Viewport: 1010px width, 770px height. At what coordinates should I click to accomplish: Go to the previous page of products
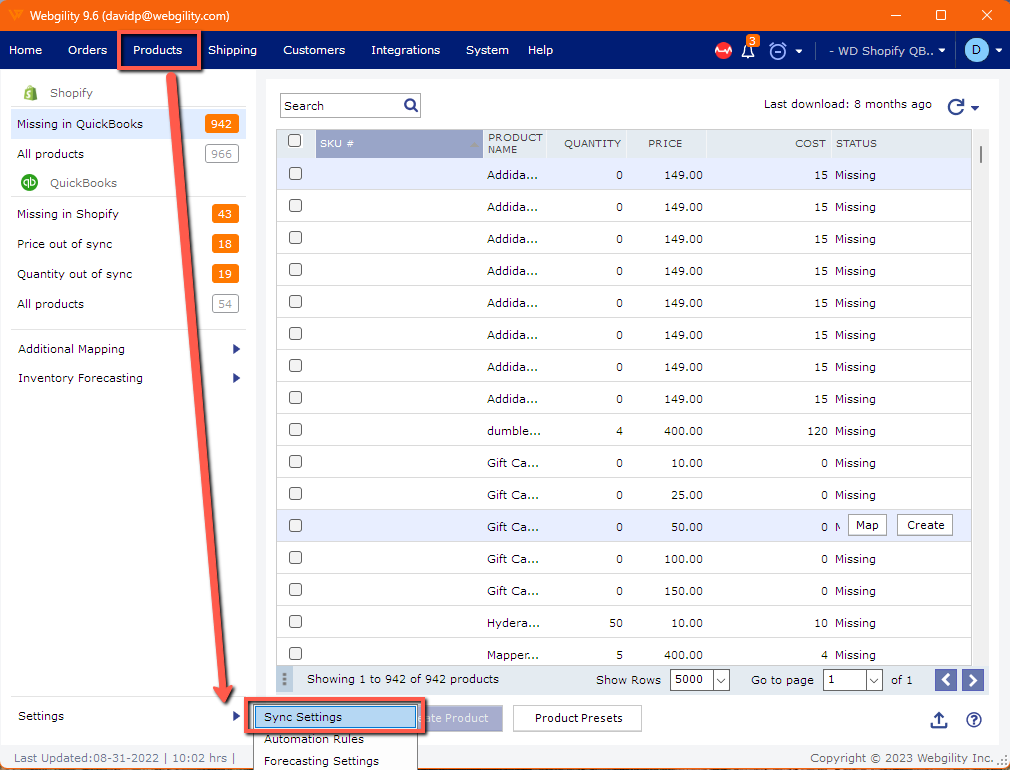click(x=946, y=680)
